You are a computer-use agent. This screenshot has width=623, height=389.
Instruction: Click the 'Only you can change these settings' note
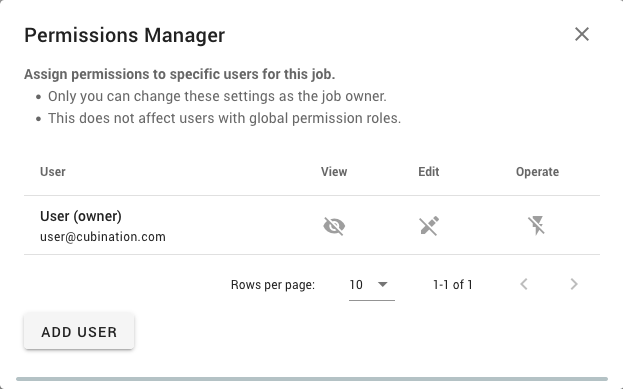coord(217,96)
